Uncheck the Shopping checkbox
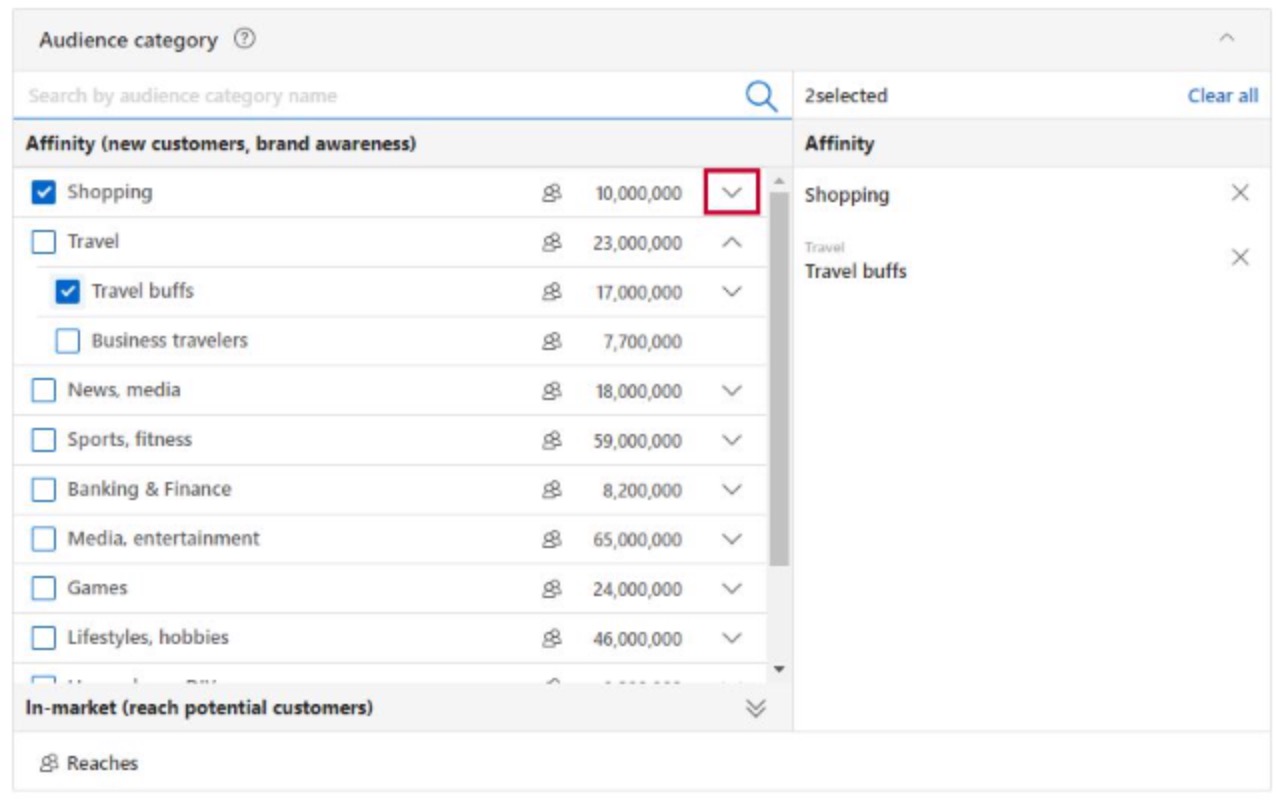 click(44, 193)
